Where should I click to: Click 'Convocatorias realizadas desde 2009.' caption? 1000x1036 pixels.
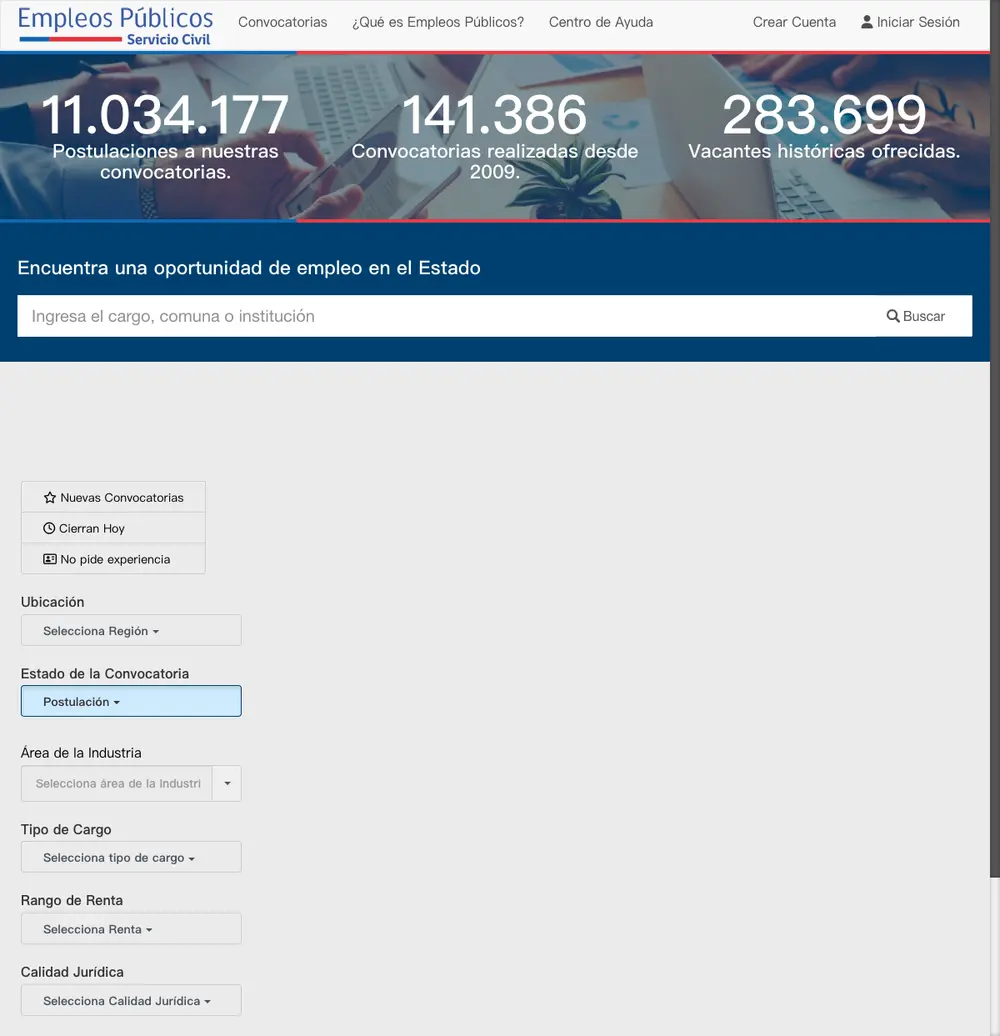pos(495,161)
